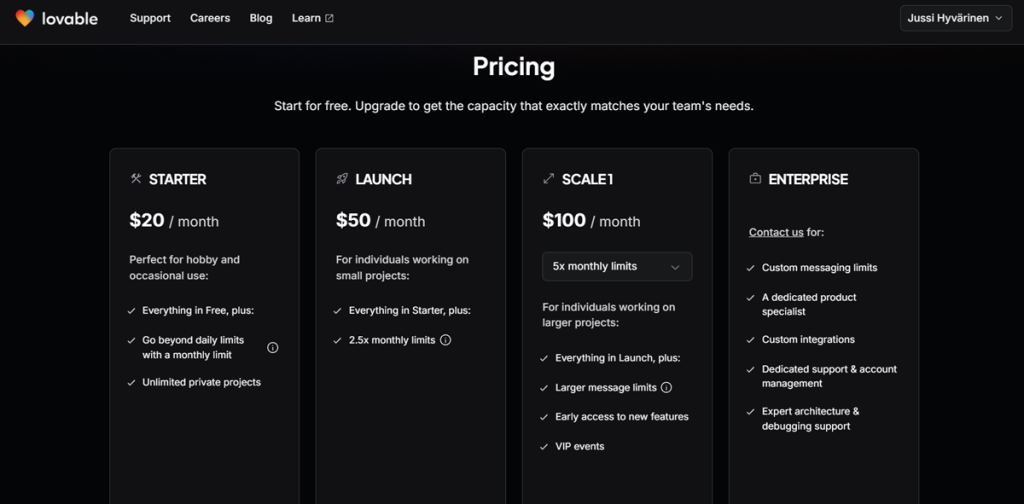This screenshot has height=504, width=1024.
Task: Click info icon next to Larger message limits
Action: point(667,388)
